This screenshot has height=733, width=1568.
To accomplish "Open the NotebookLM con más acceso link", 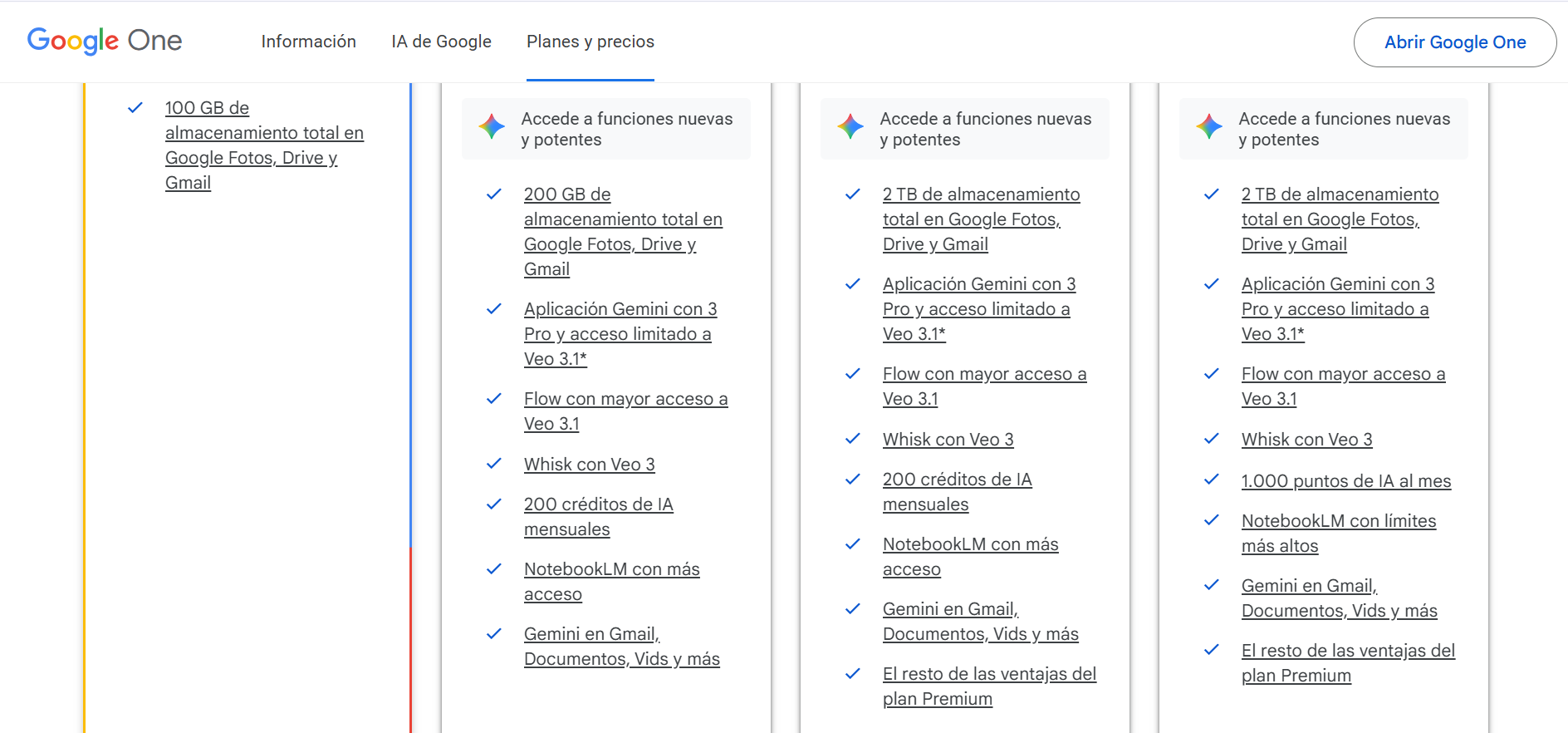I will pyautogui.click(x=611, y=581).
